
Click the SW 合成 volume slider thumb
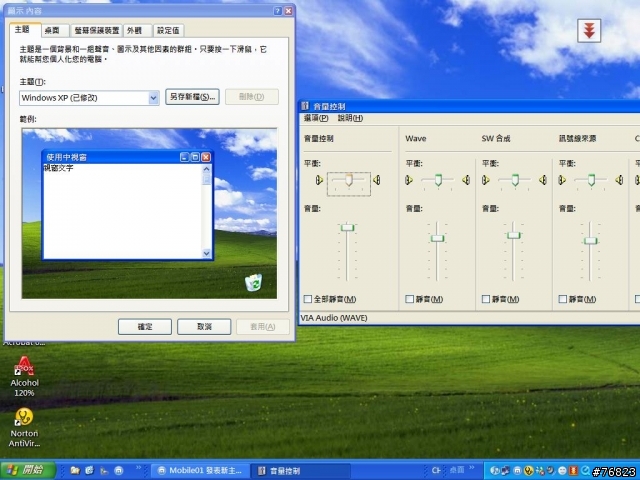pyautogui.click(x=514, y=235)
